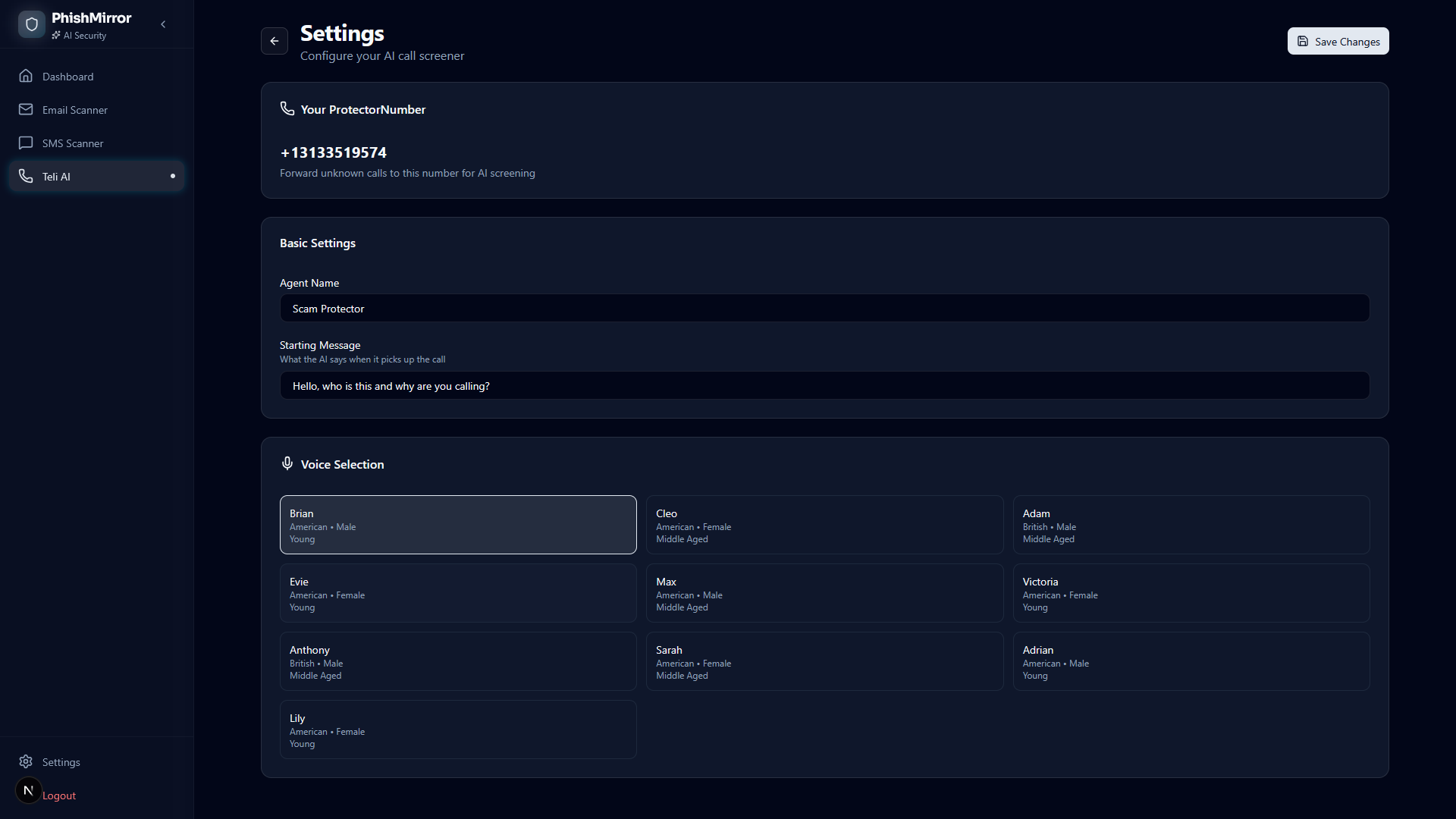Image resolution: width=1456 pixels, height=819 pixels.
Task: Open Email Scanner menu item
Action: (x=74, y=110)
